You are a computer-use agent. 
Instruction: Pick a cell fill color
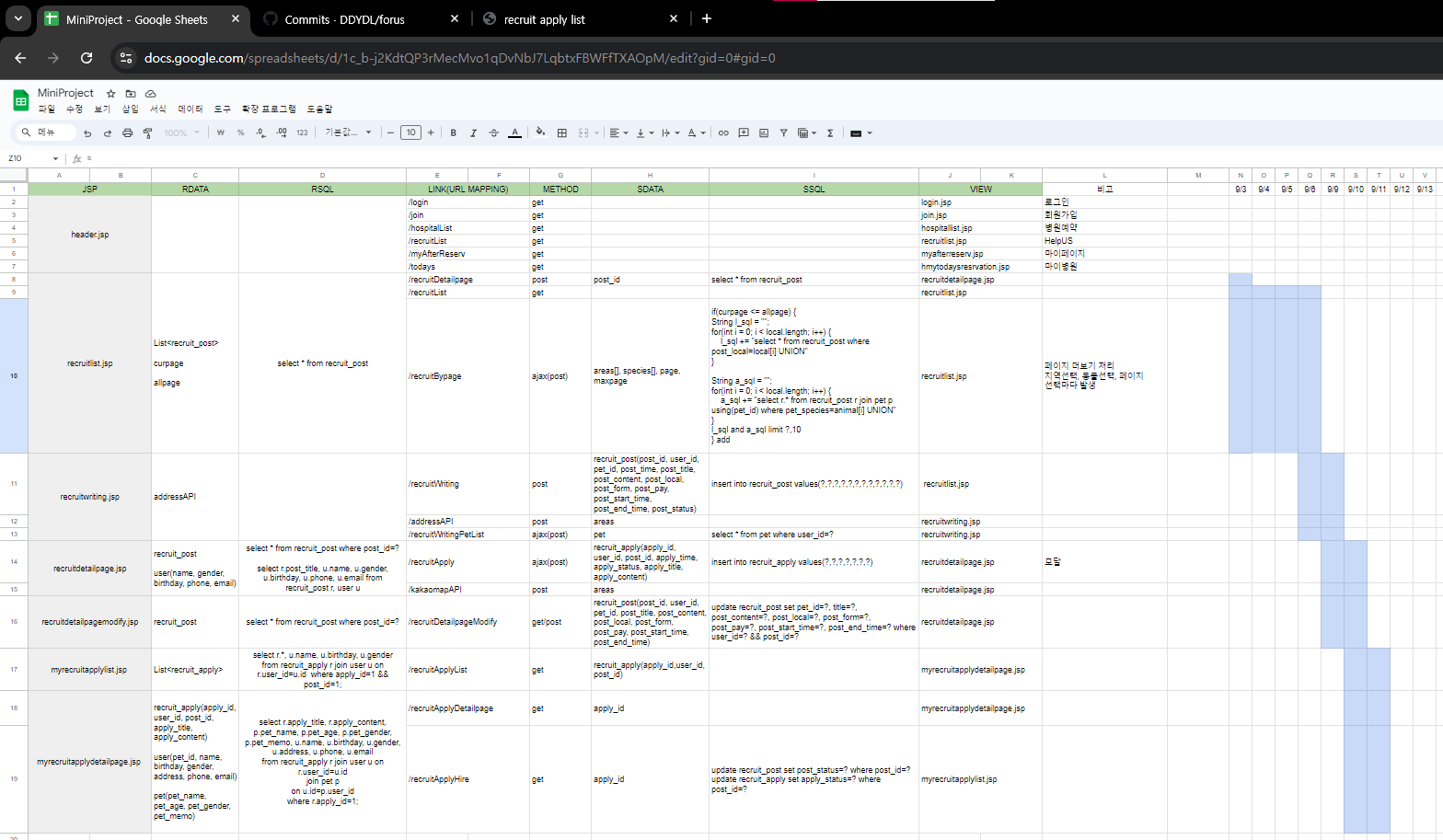540,133
